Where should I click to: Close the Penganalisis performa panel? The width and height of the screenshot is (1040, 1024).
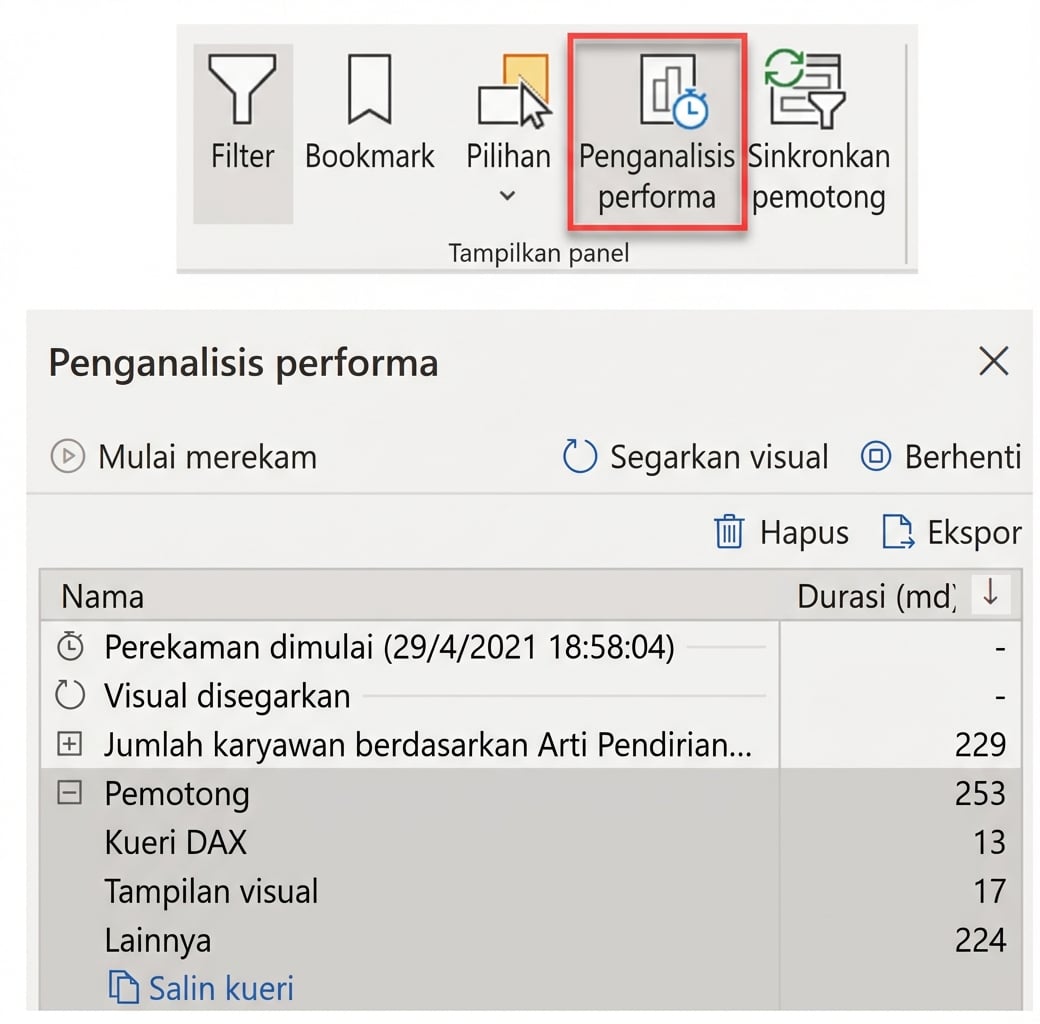(994, 361)
